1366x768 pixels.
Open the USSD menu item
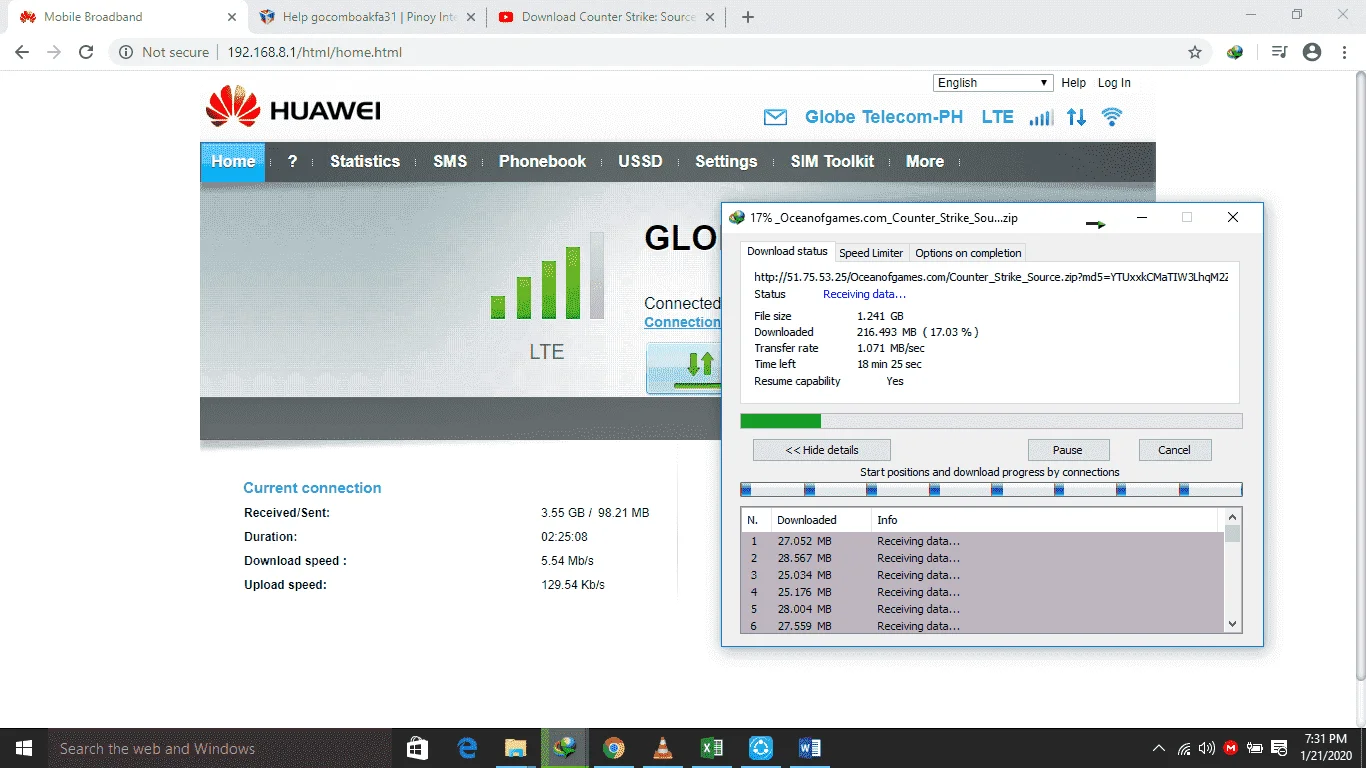pyautogui.click(x=640, y=161)
